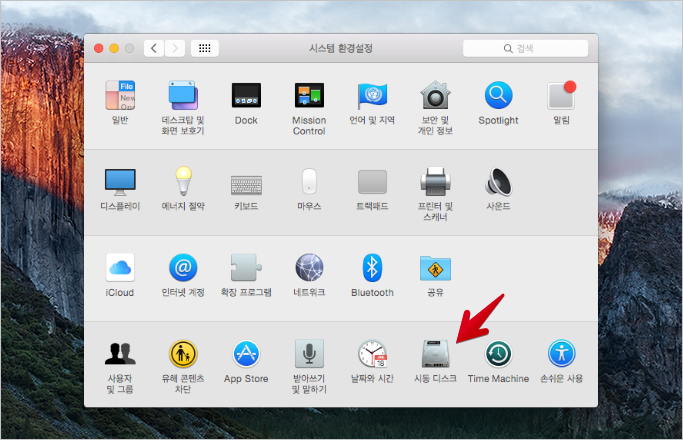
Task: Go forward with the right arrow button
Action: pyautogui.click(x=175, y=48)
